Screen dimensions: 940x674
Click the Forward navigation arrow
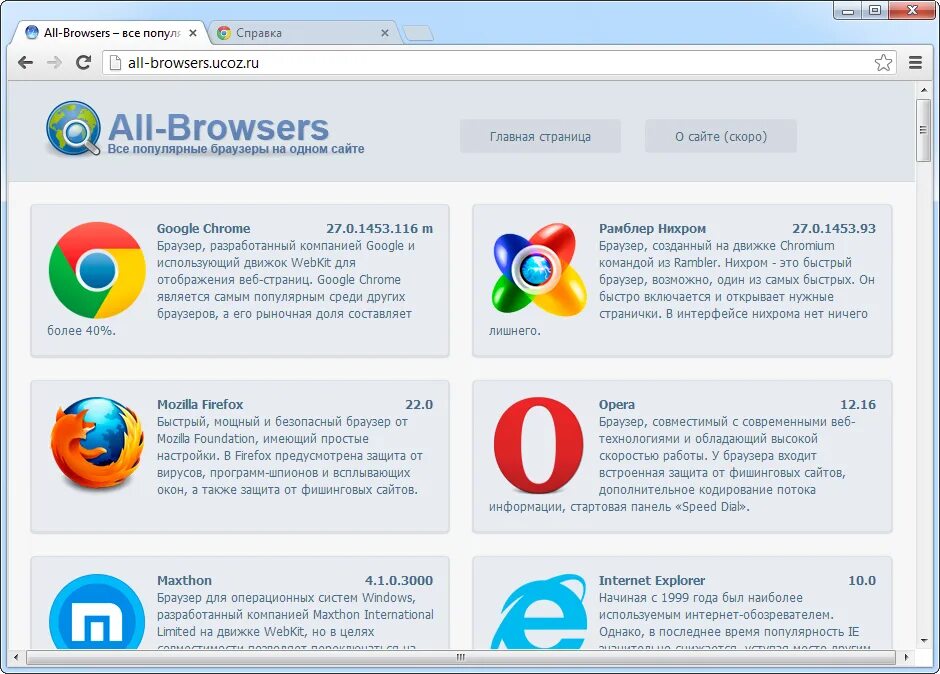54,62
